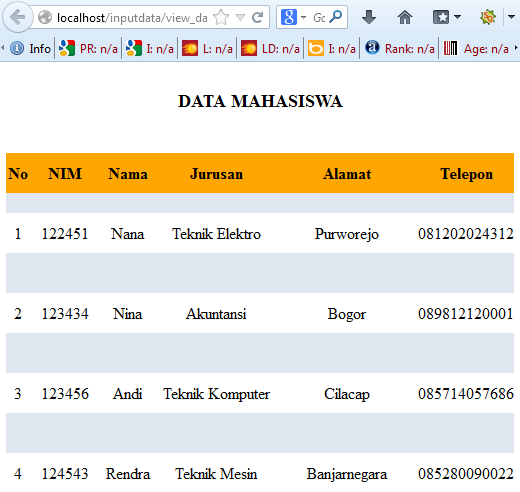Select phone number 085280090022
This screenshot has height=492, width=520.
coord(466,473)
